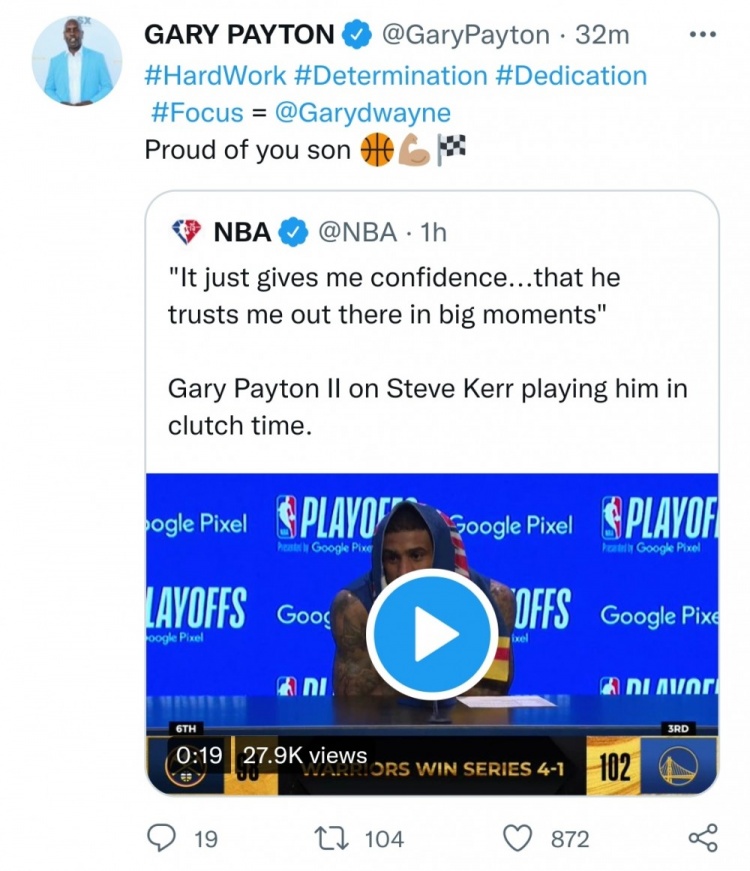The image size is (750, 871).
Task: Click Gary Payton's blue verified badge
Action: [x=357, y=35]
